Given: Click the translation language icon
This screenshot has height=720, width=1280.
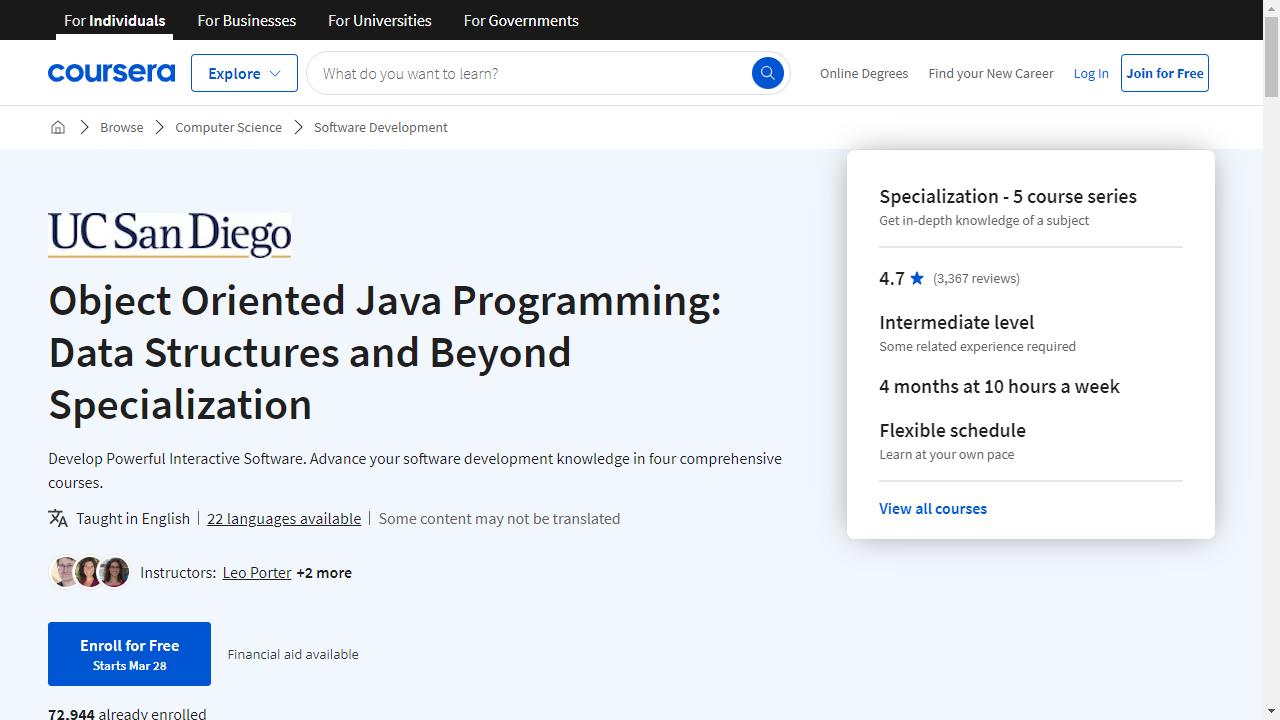Looking at the screenshot, I should pyautogui.click(x=58, y=518).
